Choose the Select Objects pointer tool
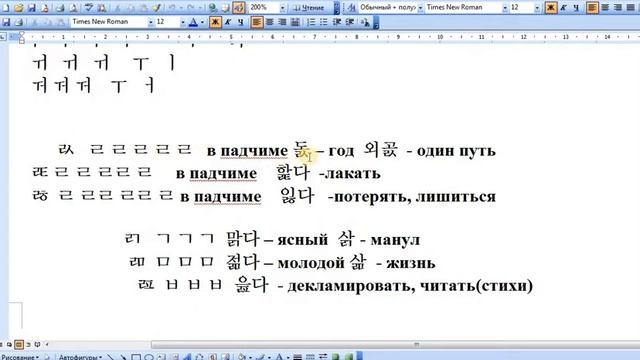This screenshot has height=360, width=640. point(47,357)
